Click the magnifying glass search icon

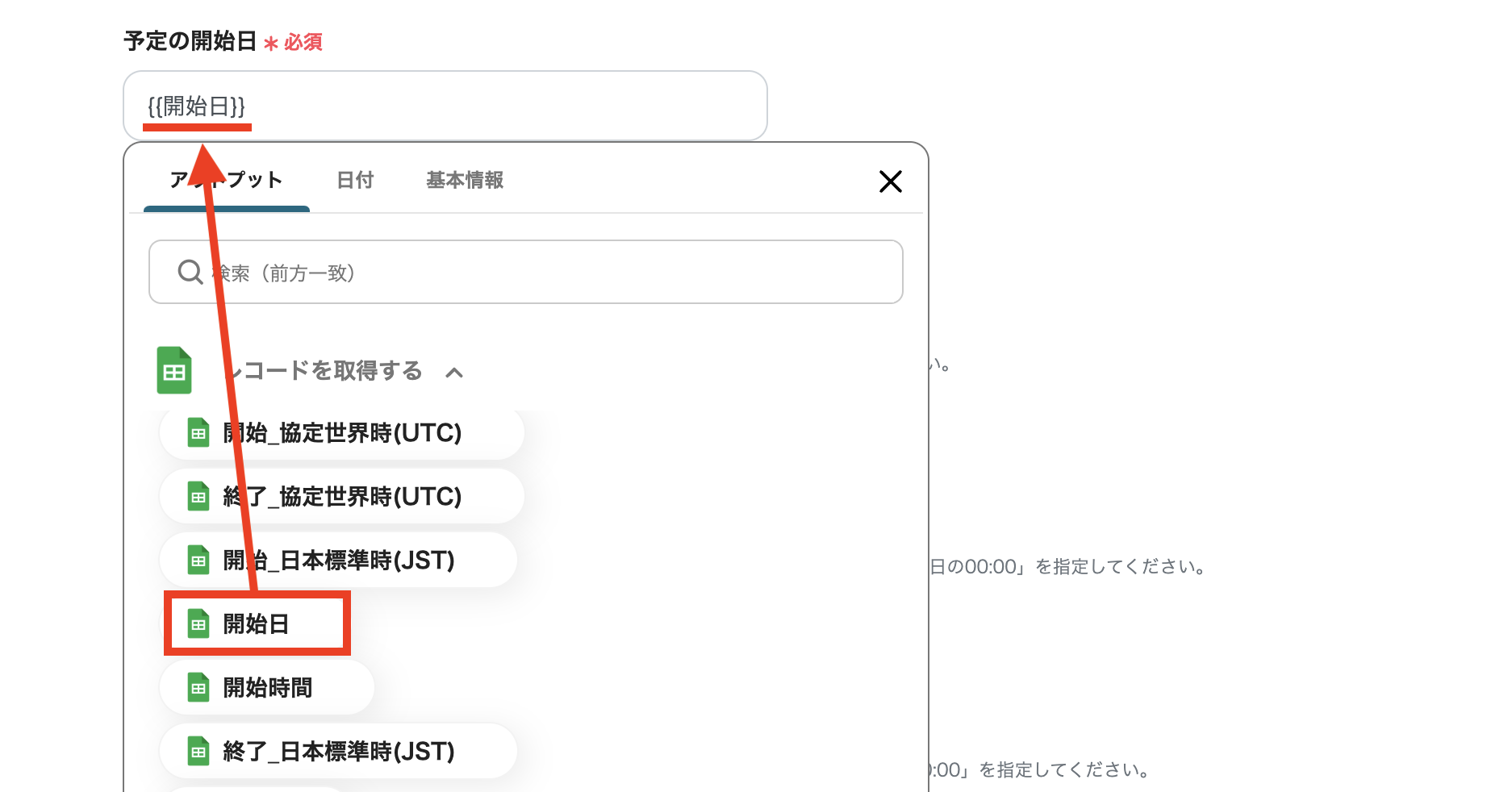pyautogui.click(x=189, y=272)
